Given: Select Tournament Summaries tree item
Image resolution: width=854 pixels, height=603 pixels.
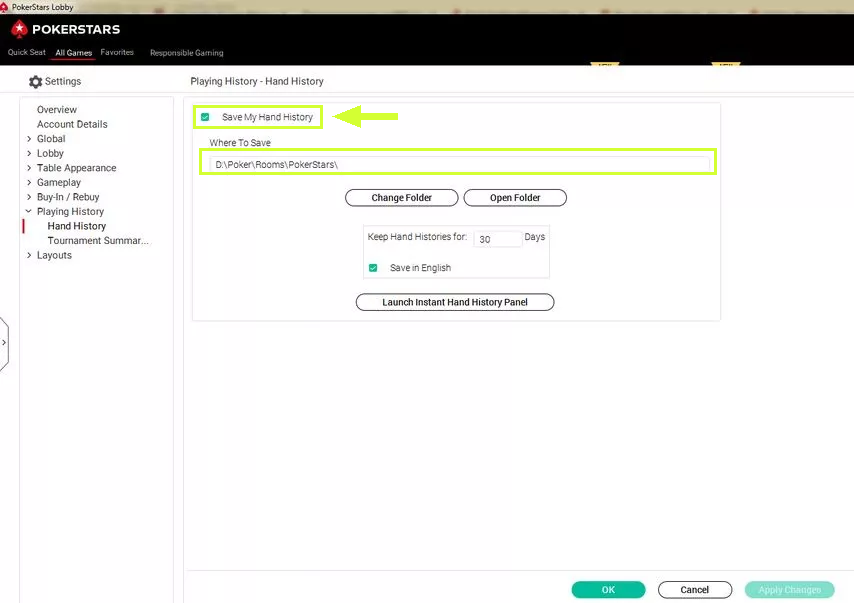Looking at the screenshot, I should (98, 241).
